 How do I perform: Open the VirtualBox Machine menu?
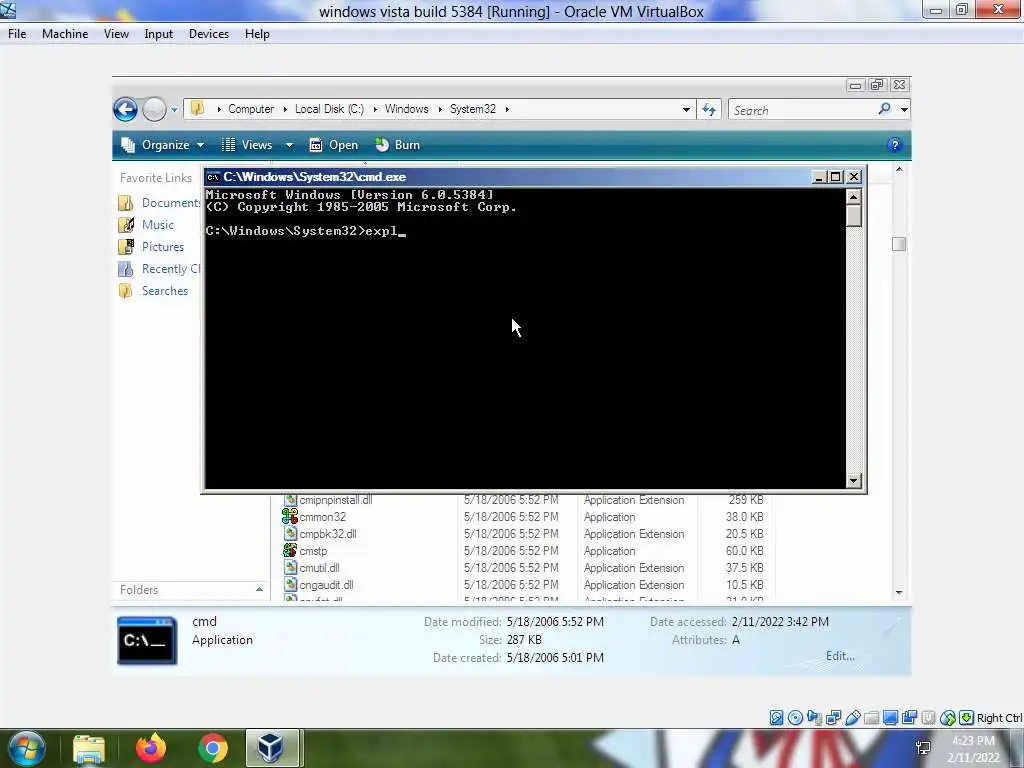[65, 34]
